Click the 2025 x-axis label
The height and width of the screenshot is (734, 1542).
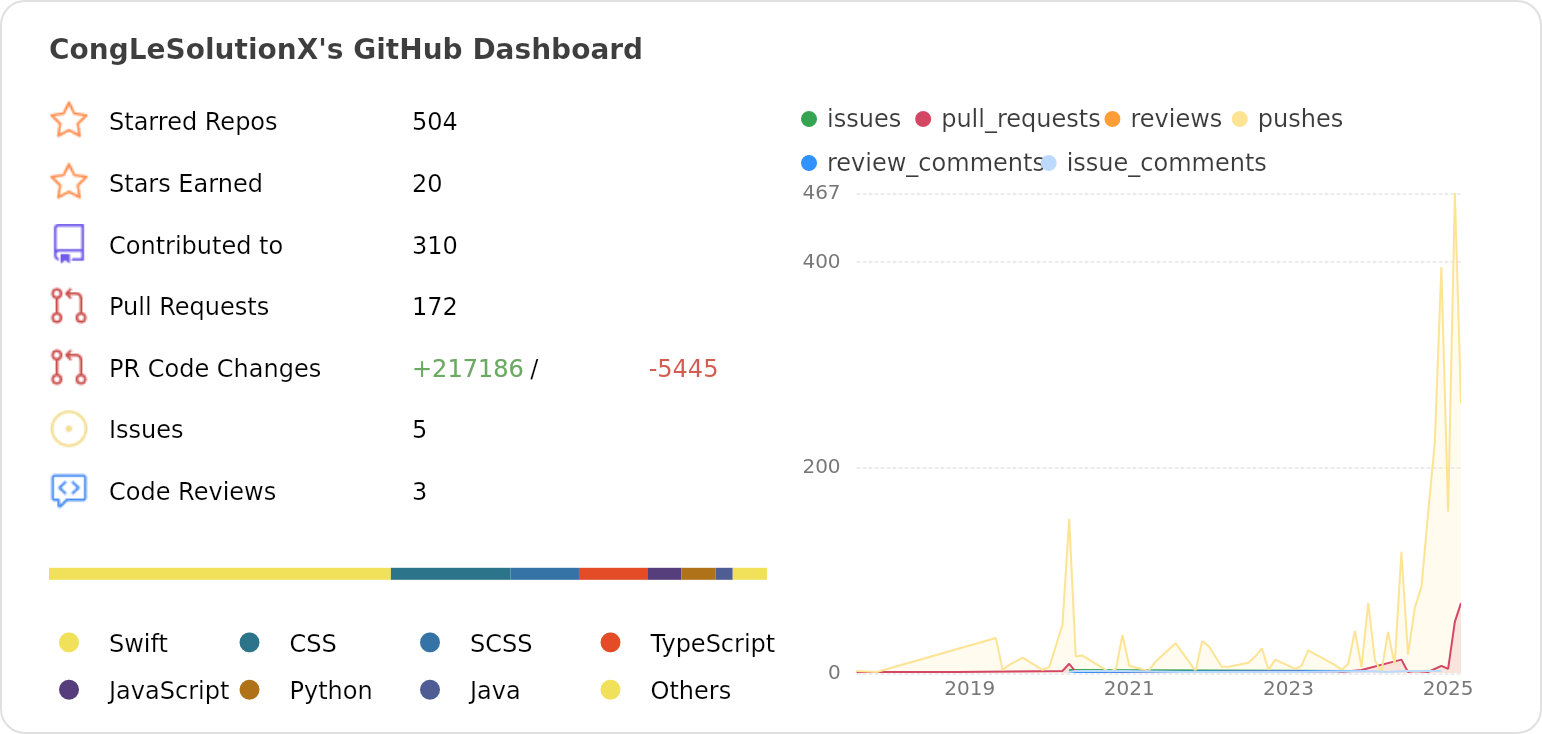[x=1447, y=688]
